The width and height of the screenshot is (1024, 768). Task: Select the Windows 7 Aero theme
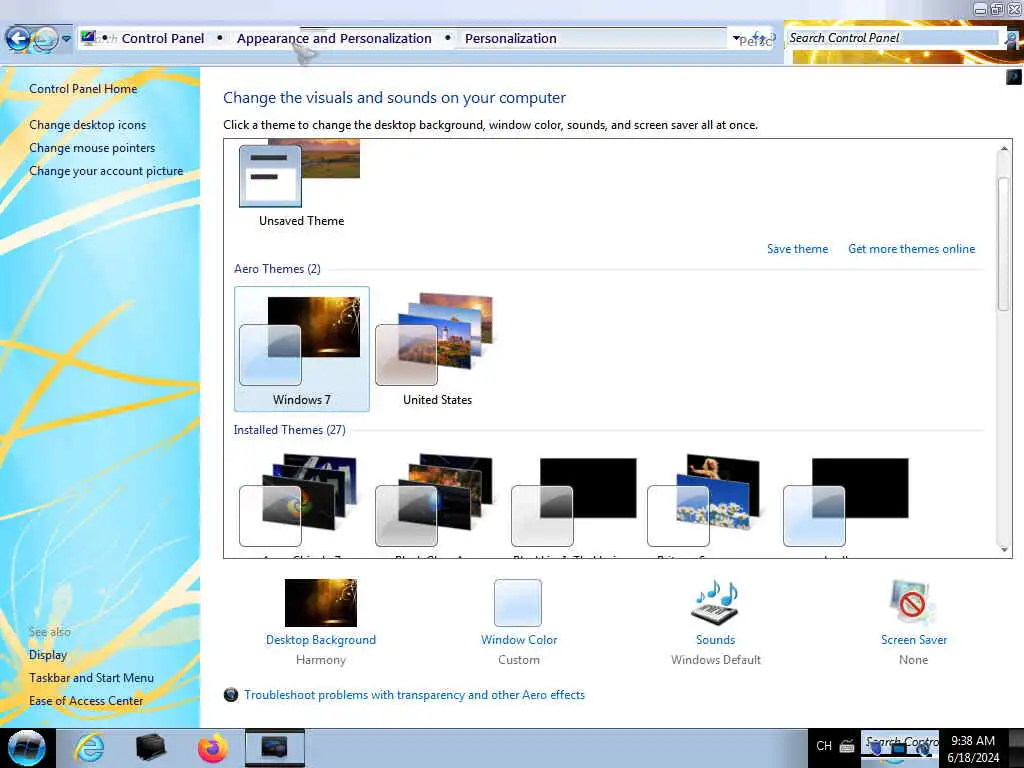pos(302,349)
